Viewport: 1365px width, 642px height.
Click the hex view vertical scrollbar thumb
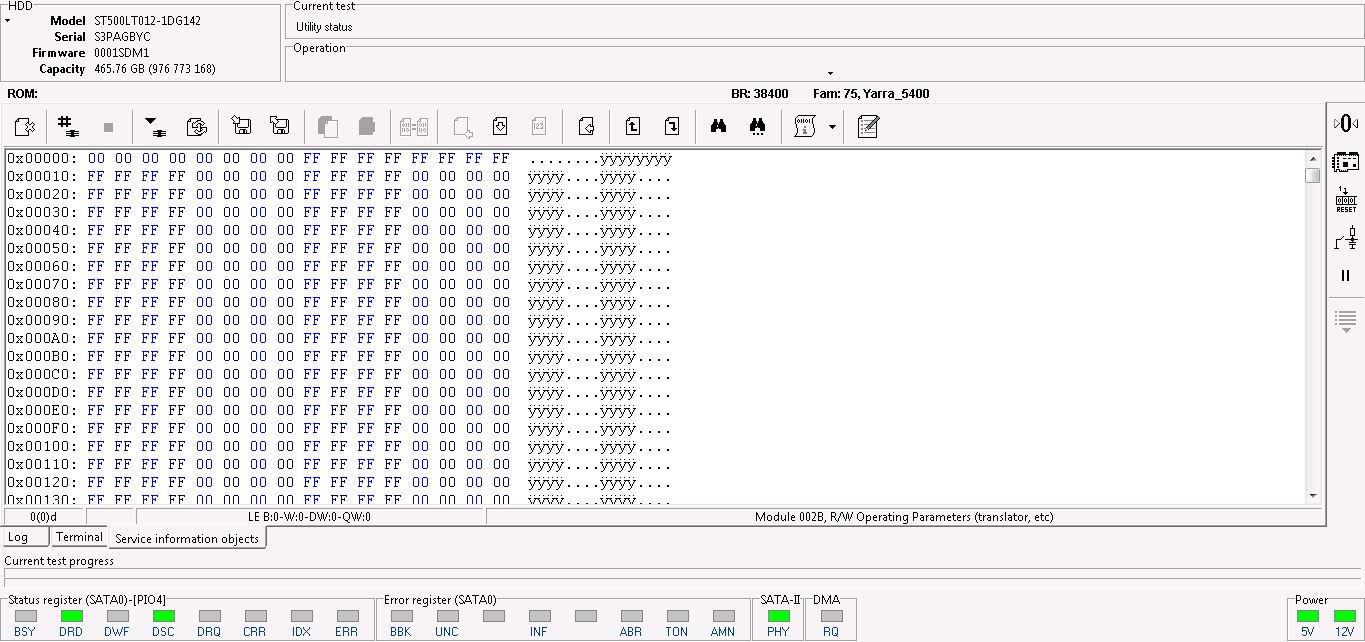(1313, 176)
